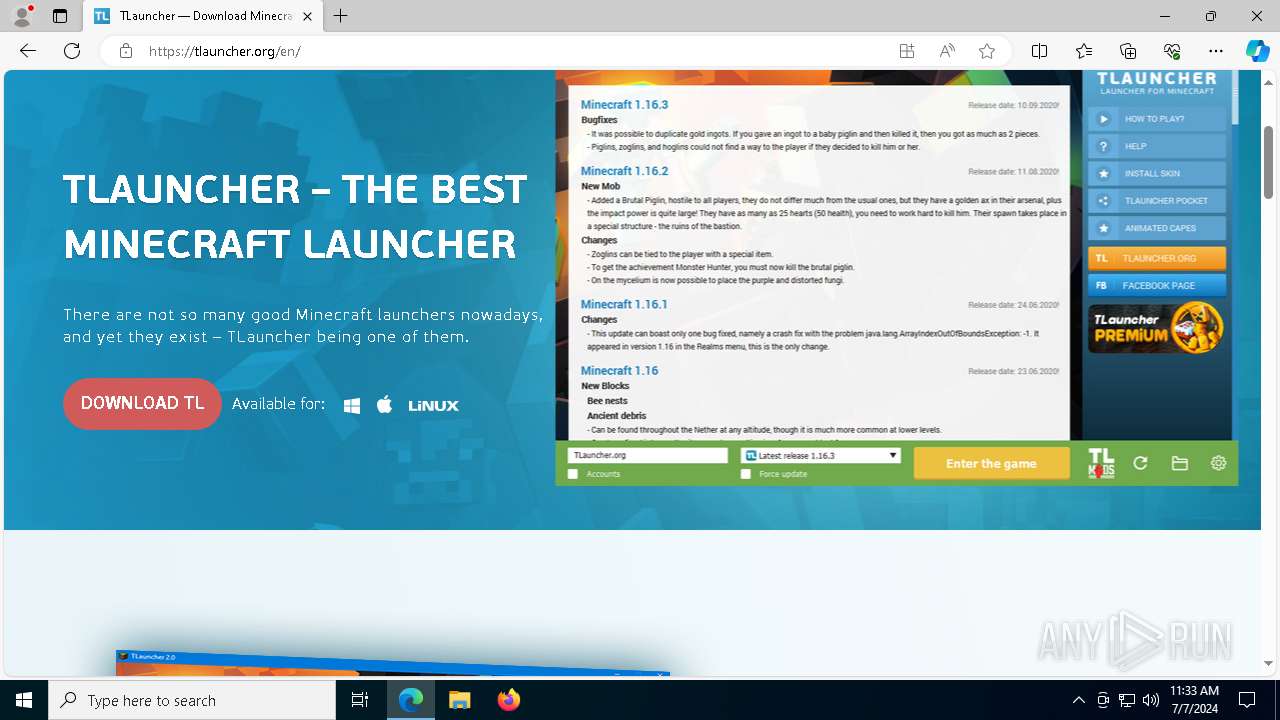
Task: Open the browser apps icon in address bar
Action: [907, 51]
